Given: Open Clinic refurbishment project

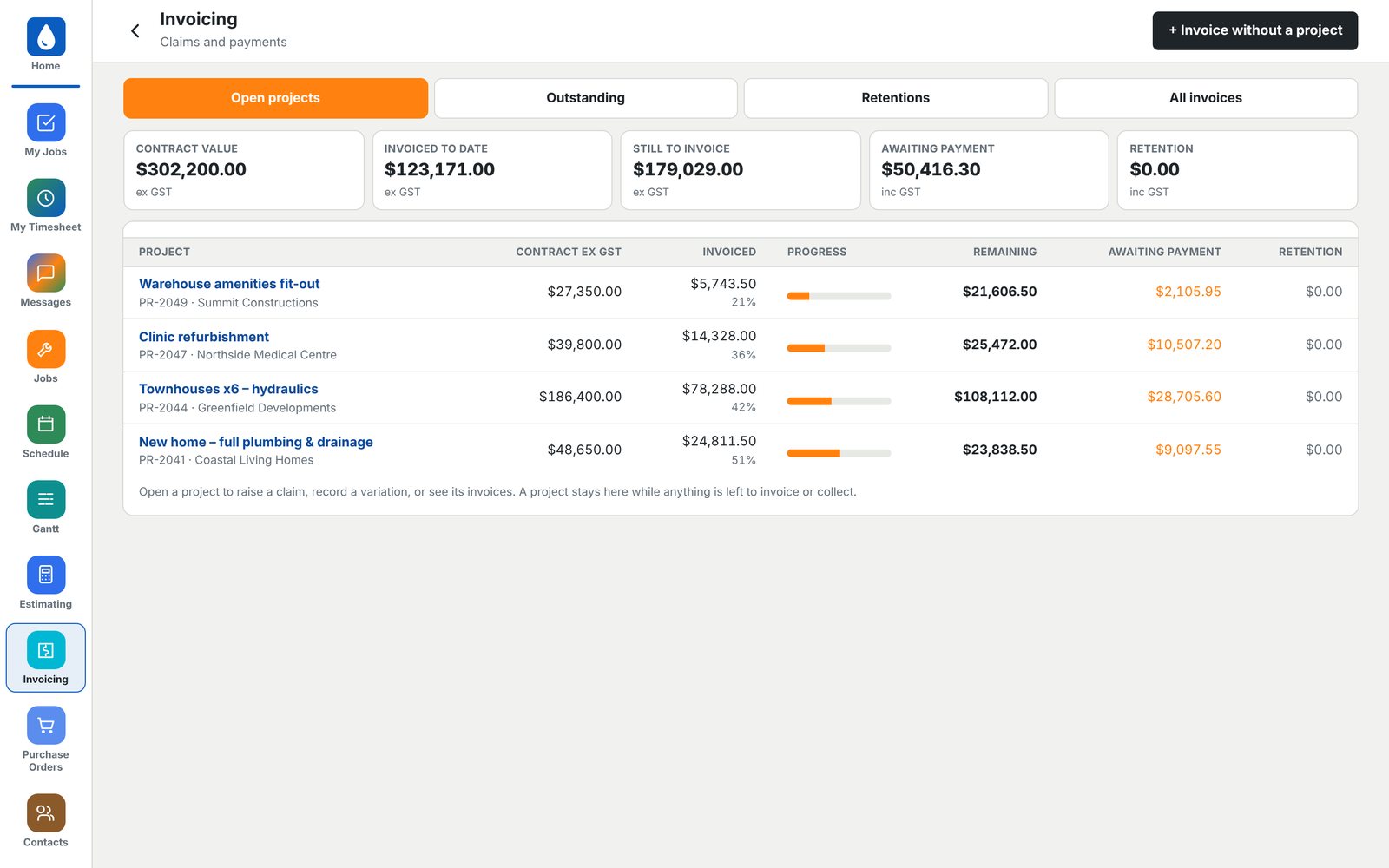Looking at the screenshot, I should point(204,337).
